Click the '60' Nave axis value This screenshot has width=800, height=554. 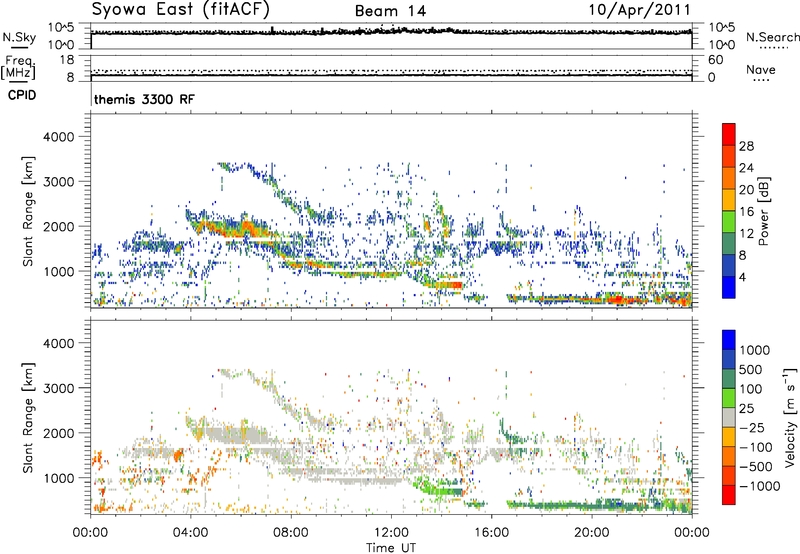tap(715, 60)
